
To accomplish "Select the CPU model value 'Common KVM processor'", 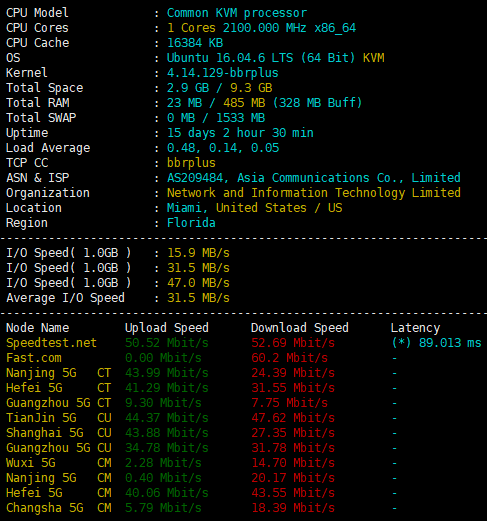I will coord(237,13).
